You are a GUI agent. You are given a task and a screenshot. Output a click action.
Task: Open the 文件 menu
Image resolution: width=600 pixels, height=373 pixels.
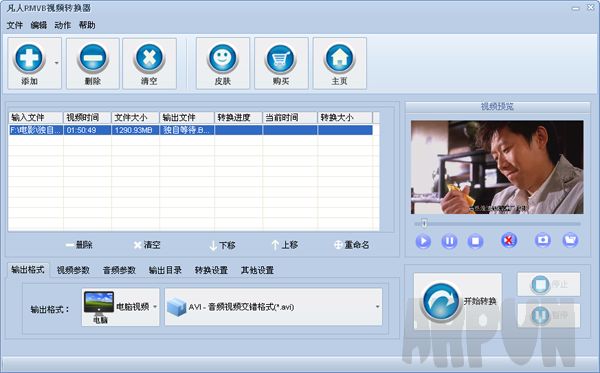[15, 25]
